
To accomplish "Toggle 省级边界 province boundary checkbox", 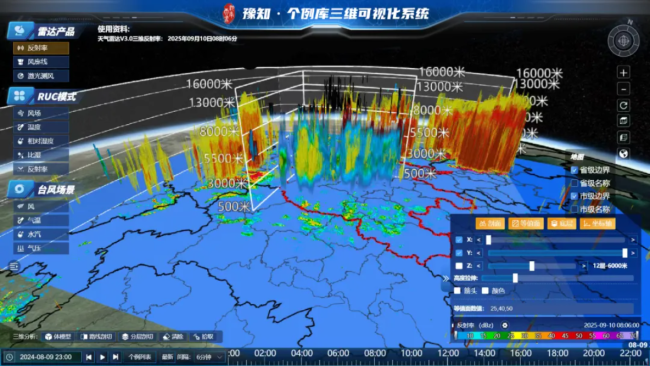I will (574, 170).
